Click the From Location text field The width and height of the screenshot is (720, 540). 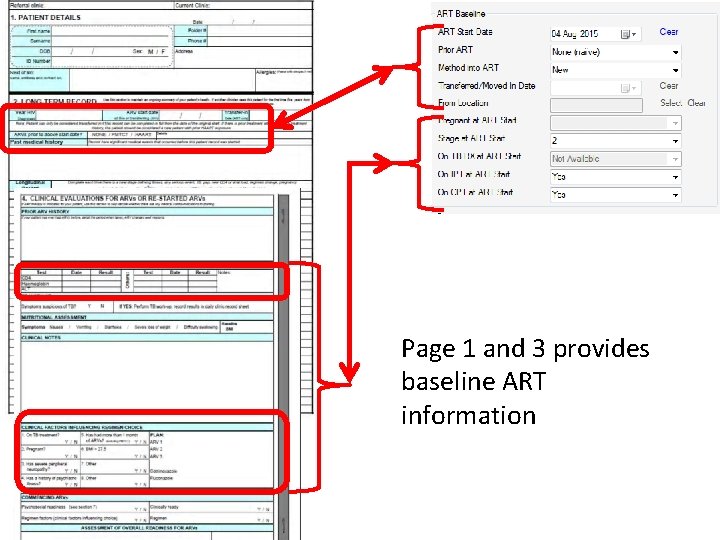click(596, 105)
